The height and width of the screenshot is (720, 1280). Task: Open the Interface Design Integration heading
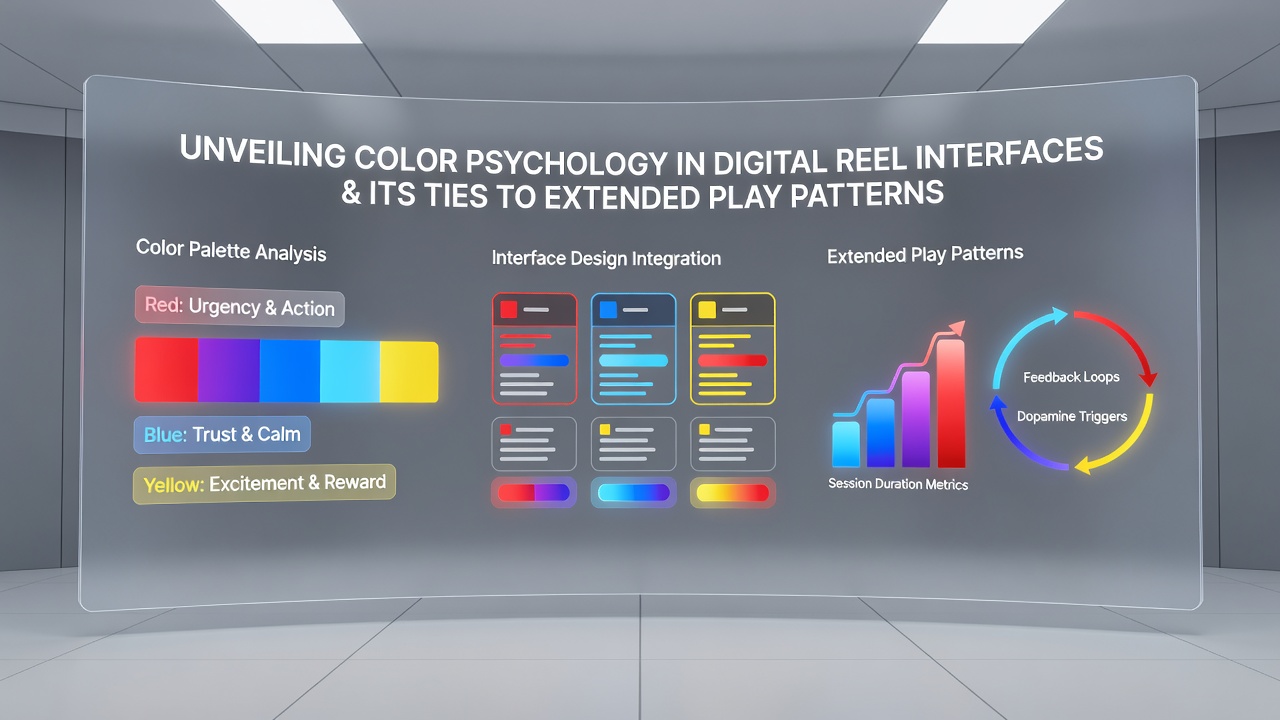[606, 258]
